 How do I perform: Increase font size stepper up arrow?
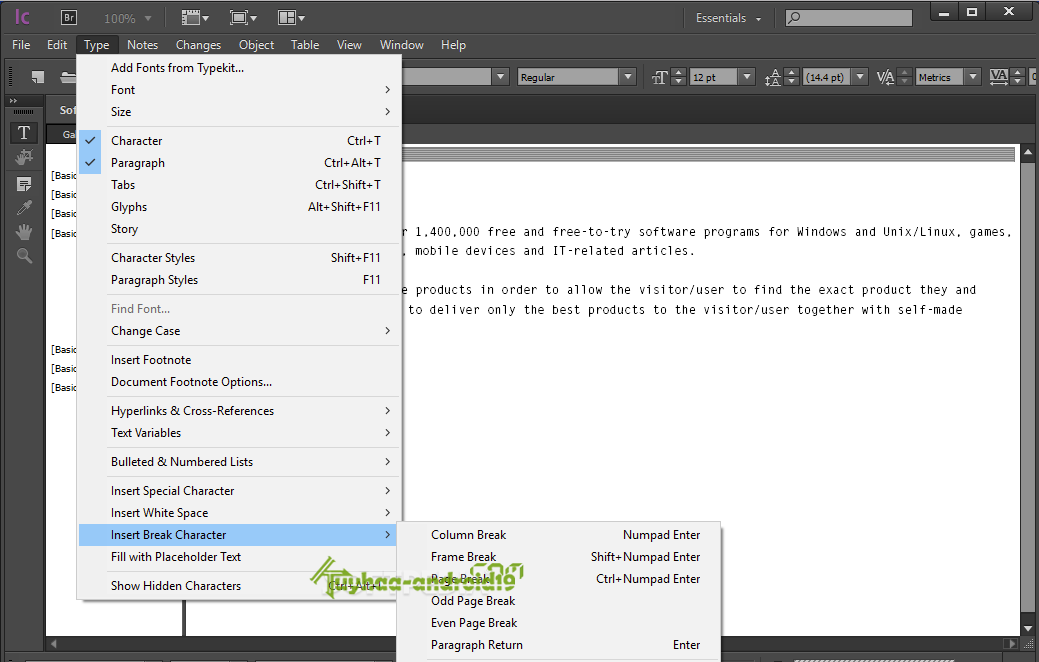678,73
